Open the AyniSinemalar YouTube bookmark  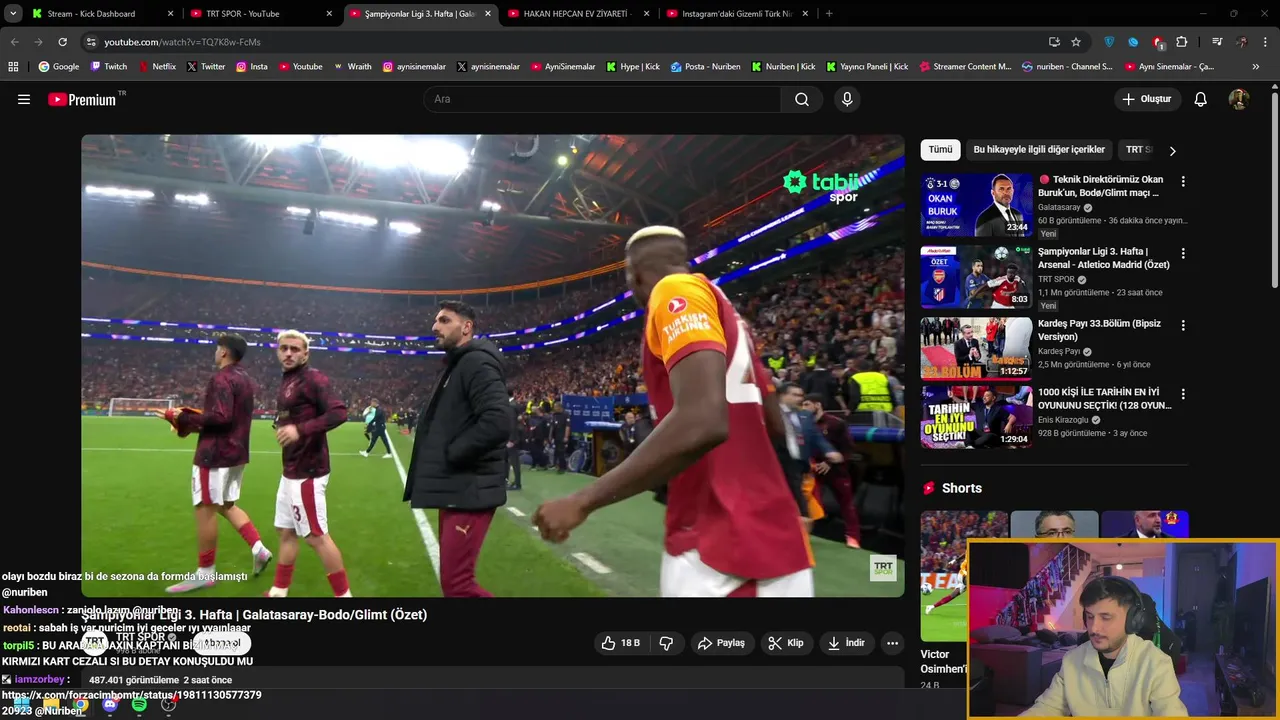pyautogui.click(x=563, y=67)
